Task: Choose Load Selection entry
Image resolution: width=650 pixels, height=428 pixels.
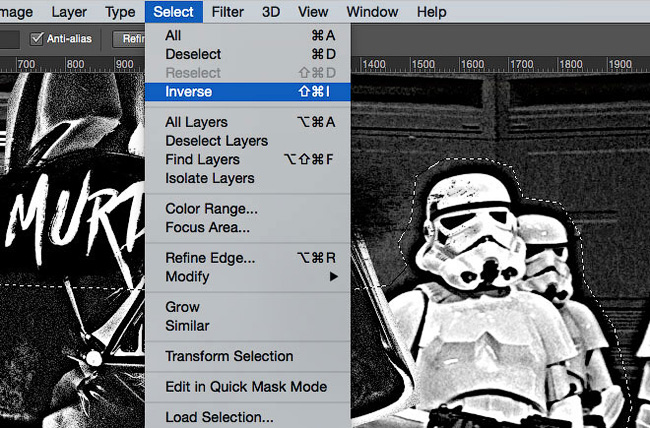Action: [x=248, y=417]
